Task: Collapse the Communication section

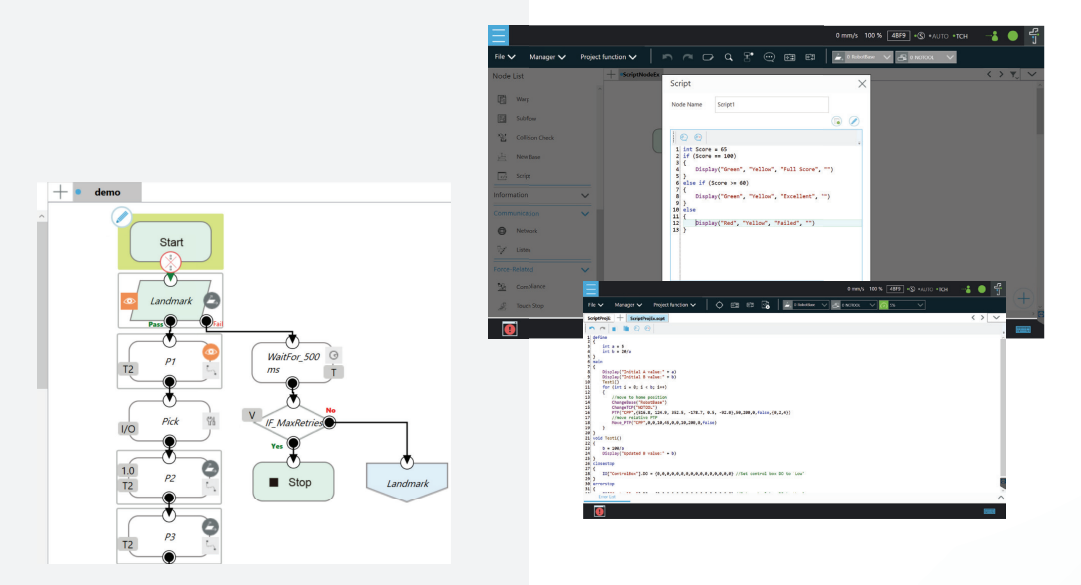Action: click(x=585, y=213)
